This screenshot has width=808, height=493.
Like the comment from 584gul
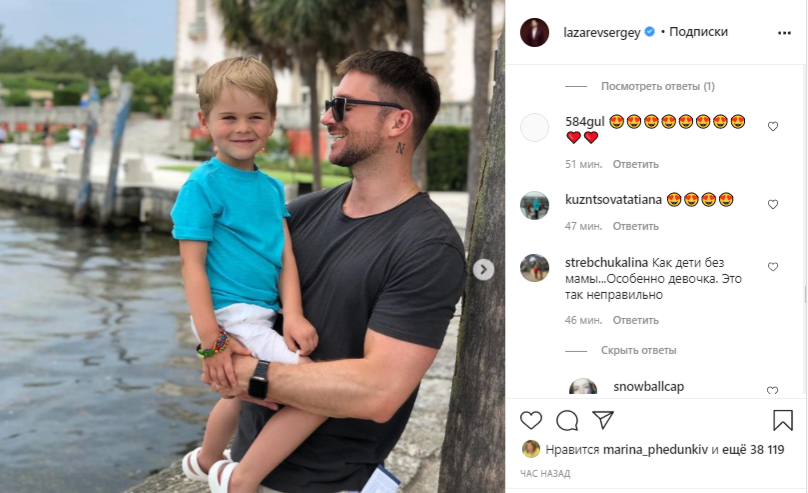[773, 126]
